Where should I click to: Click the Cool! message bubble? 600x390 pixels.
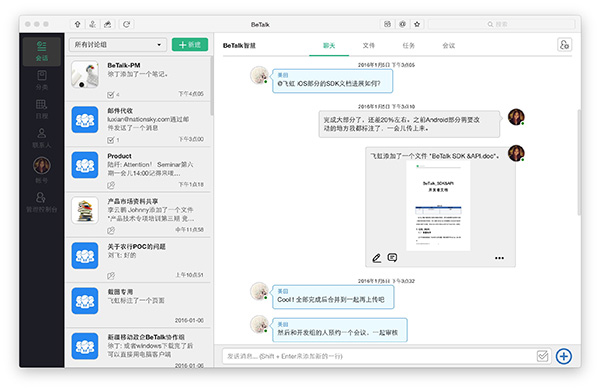pos(333,297)
